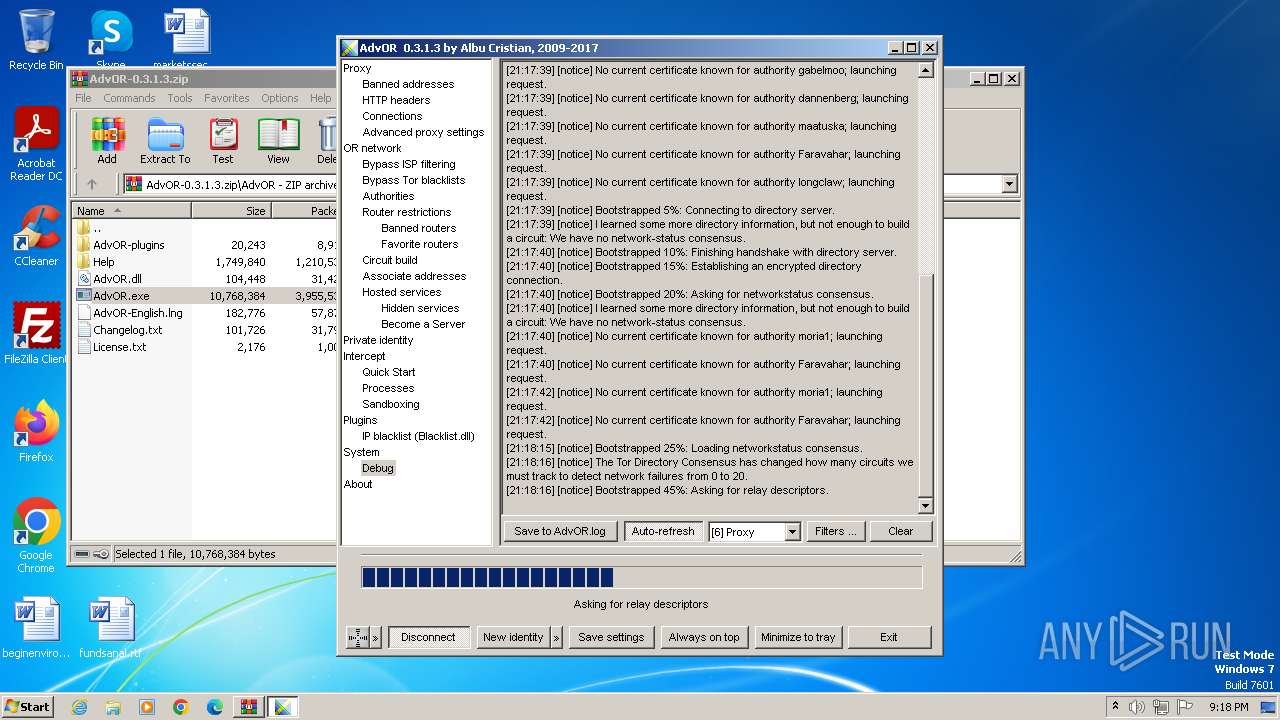
Task: Select beginenviro Word document icon
Action: (x=36, y=629)
